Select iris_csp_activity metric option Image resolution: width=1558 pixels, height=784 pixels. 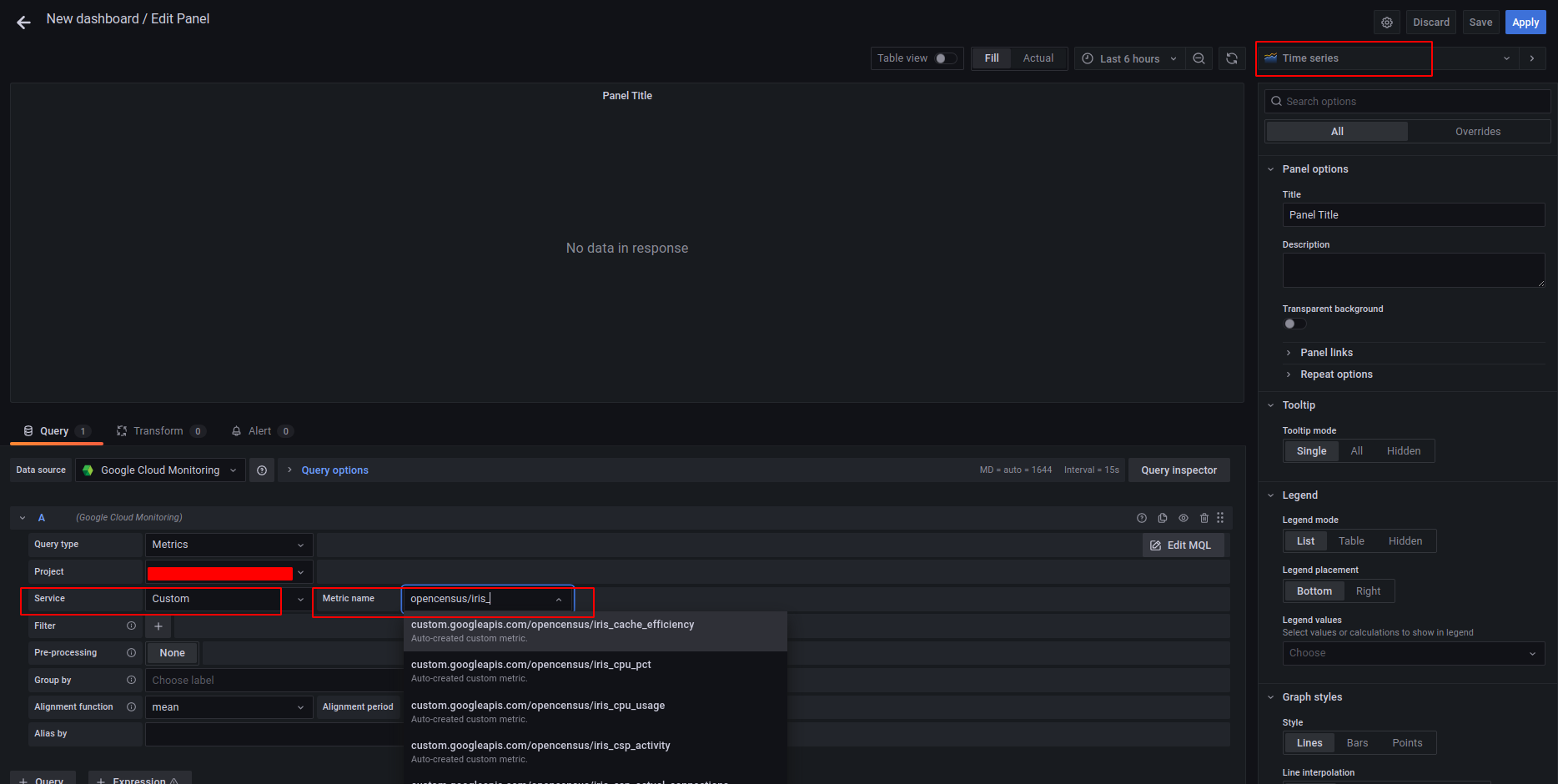(596, 752)
